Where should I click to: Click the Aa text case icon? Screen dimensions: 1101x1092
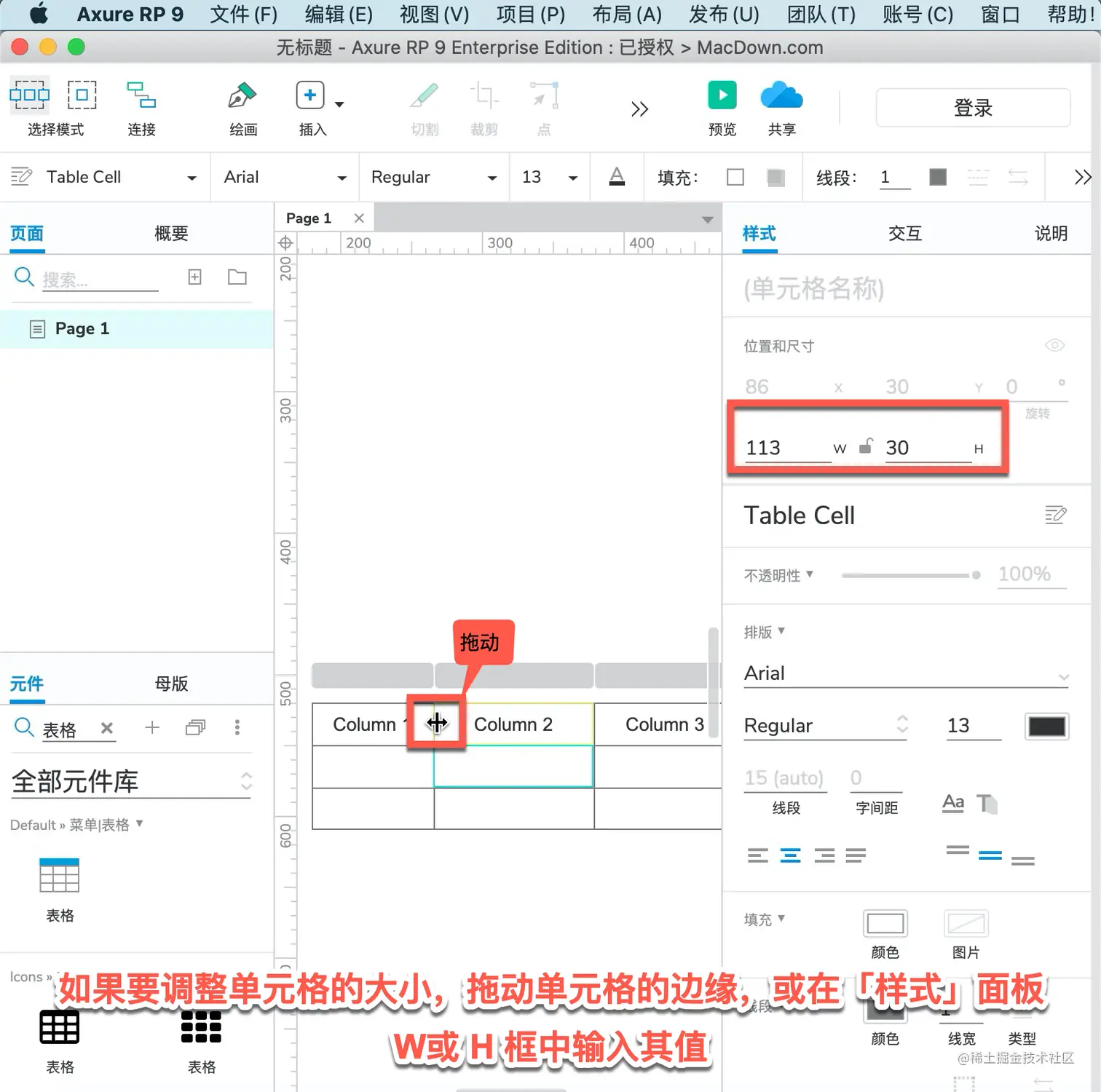pyautogui.click(x=952, y=803)
